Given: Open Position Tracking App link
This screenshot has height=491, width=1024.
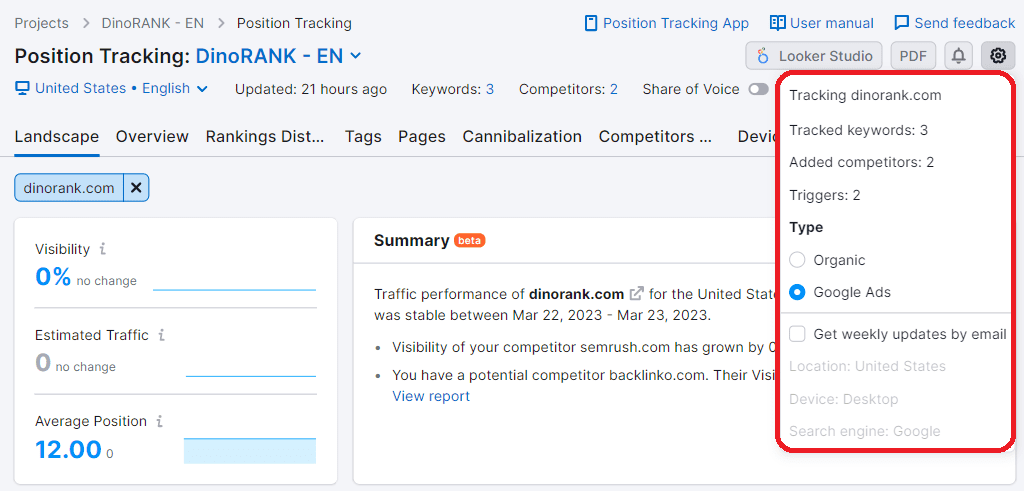Looking at the screenshot, I should pyautogui.click(x=667, y=24).
